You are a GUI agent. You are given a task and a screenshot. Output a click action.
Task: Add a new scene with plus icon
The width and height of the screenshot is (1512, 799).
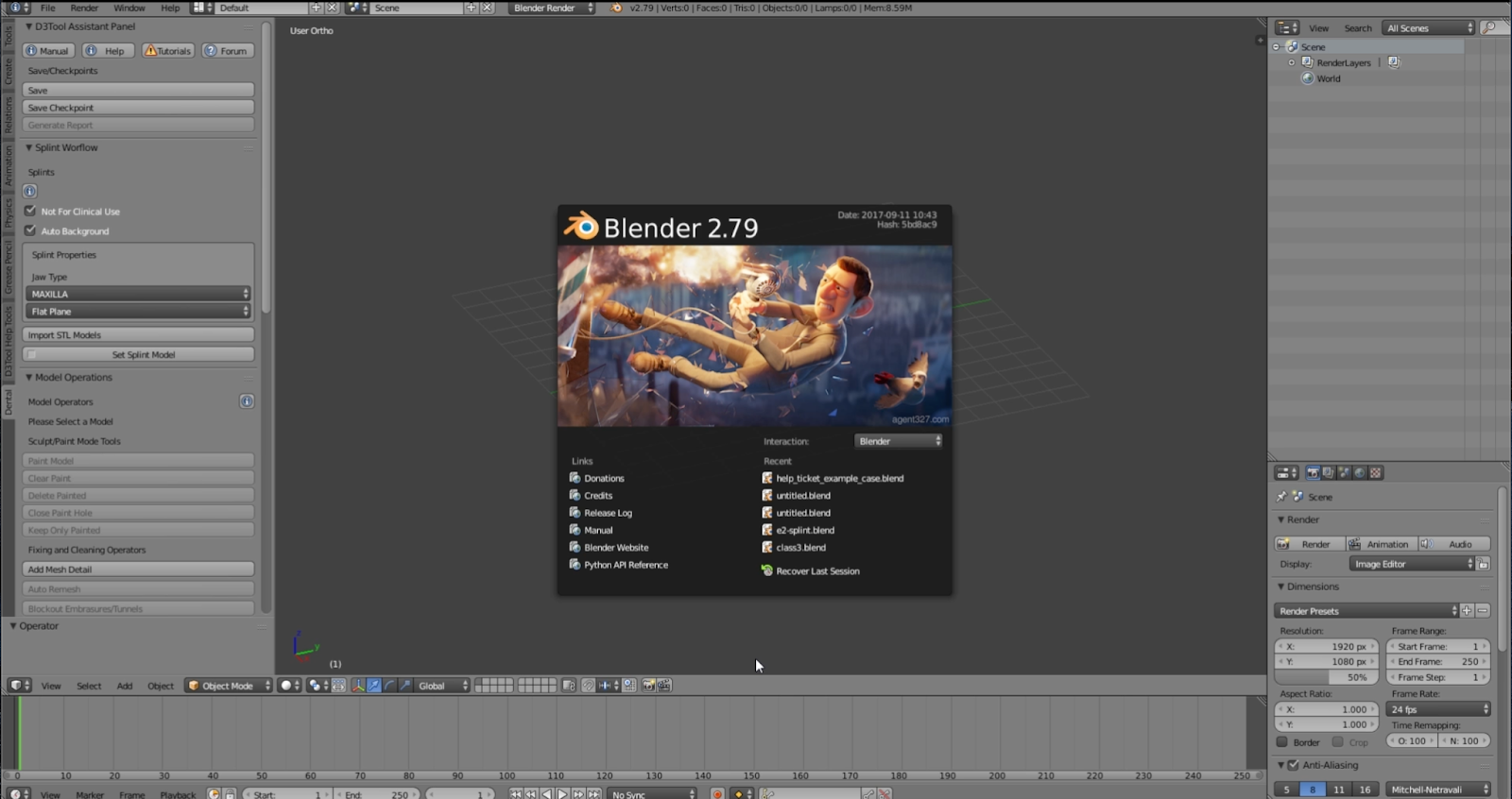click(471, 8)
